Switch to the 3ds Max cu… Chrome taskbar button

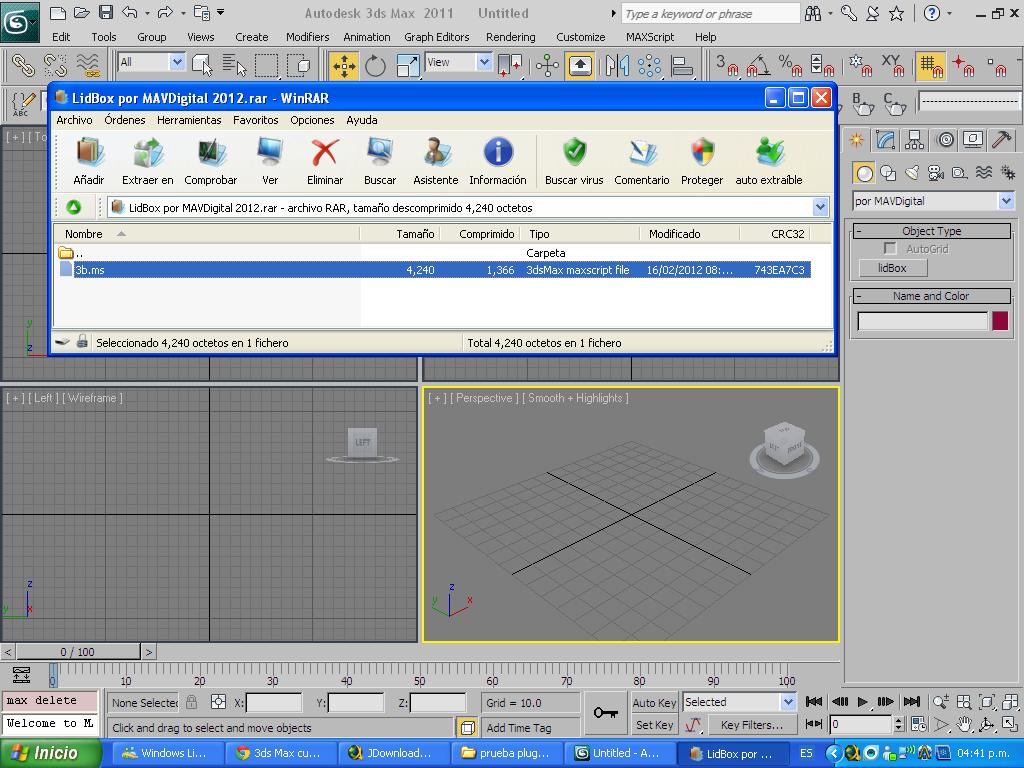(x=281, y=753)
